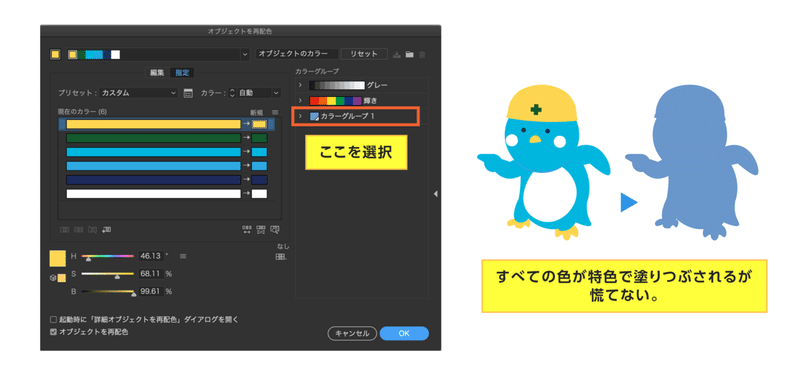This screenshot has width=800, height=375.
Task: Select the グレー color group row
Action: pyautogui.click(x=361, y=85)
